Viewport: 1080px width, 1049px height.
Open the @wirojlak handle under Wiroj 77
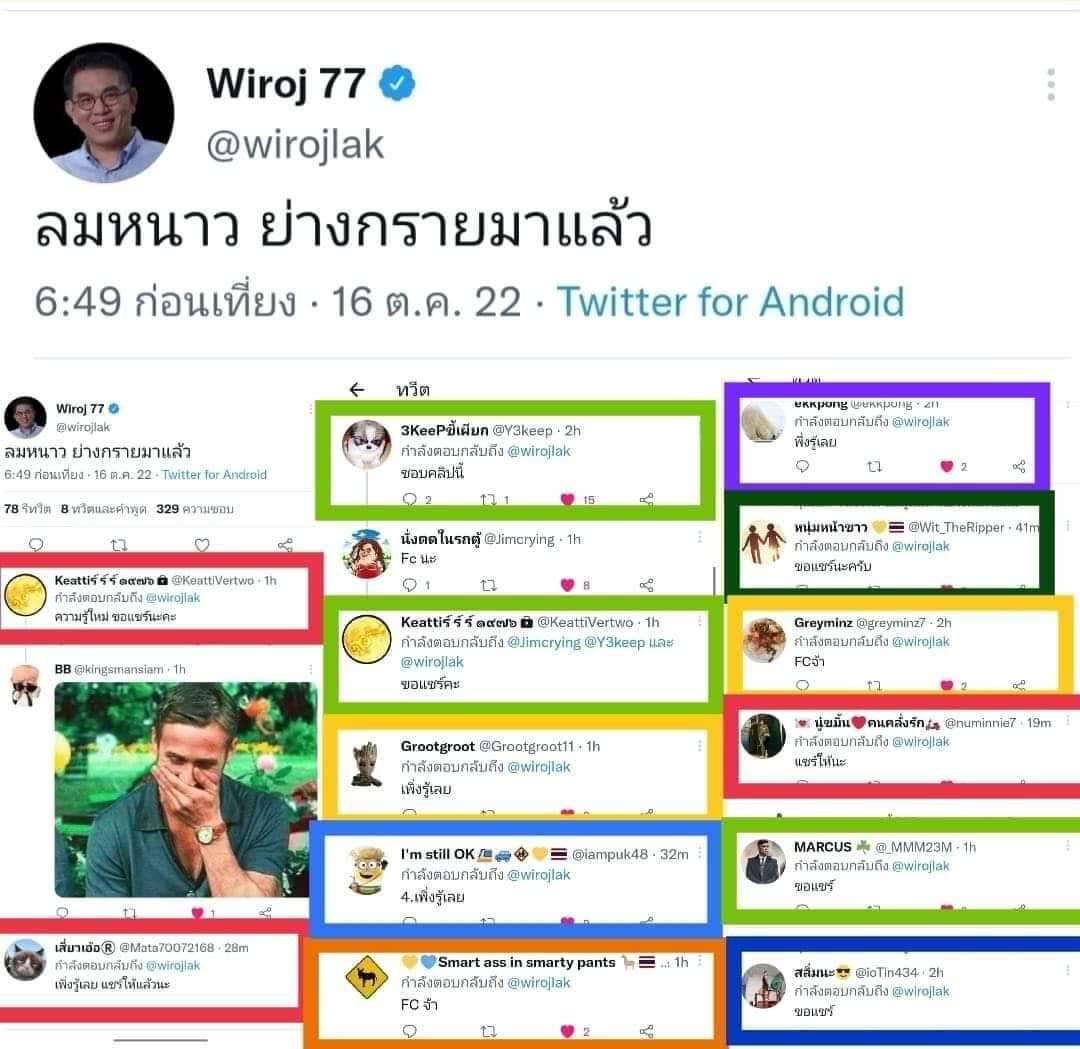(295, 145)
